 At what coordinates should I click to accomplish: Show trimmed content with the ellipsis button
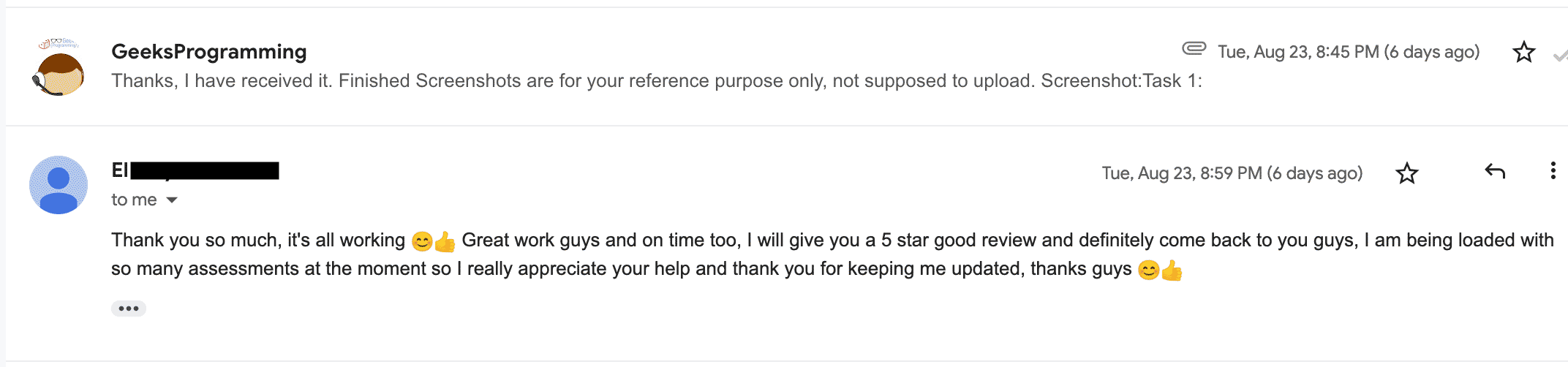tap(129, 309)
